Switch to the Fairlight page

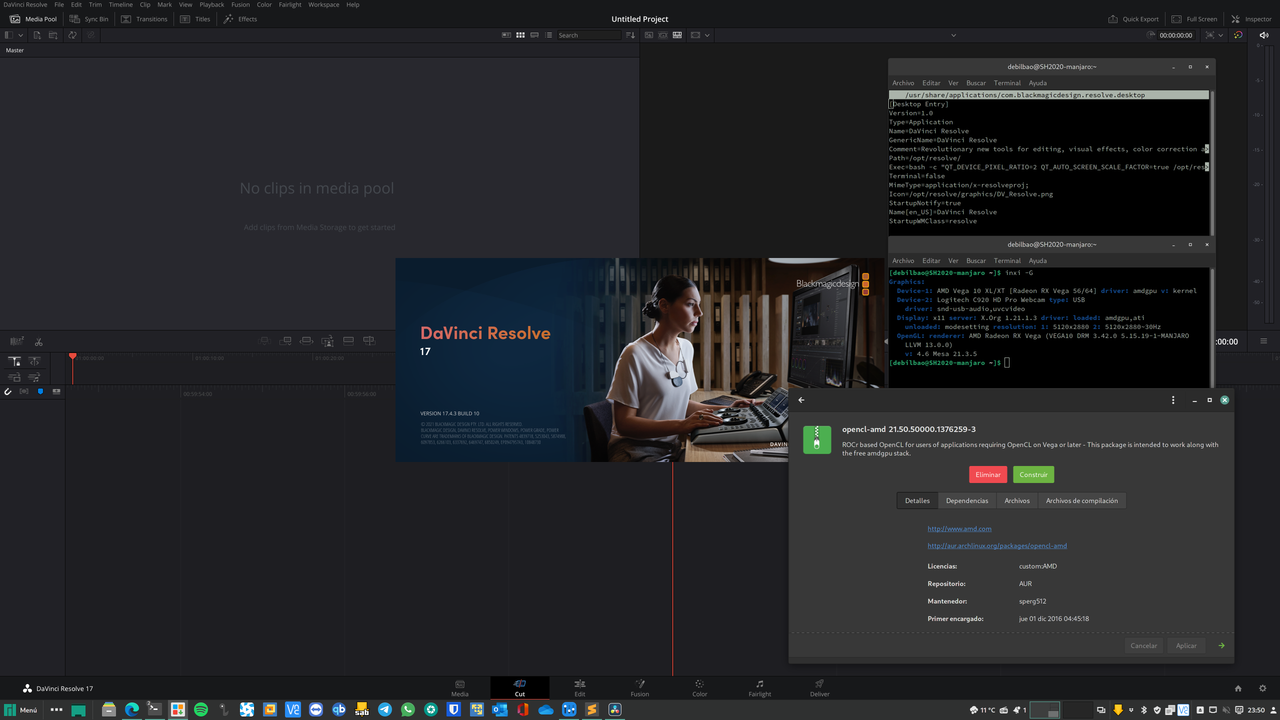pyautogui.click(x=760, y=688)
